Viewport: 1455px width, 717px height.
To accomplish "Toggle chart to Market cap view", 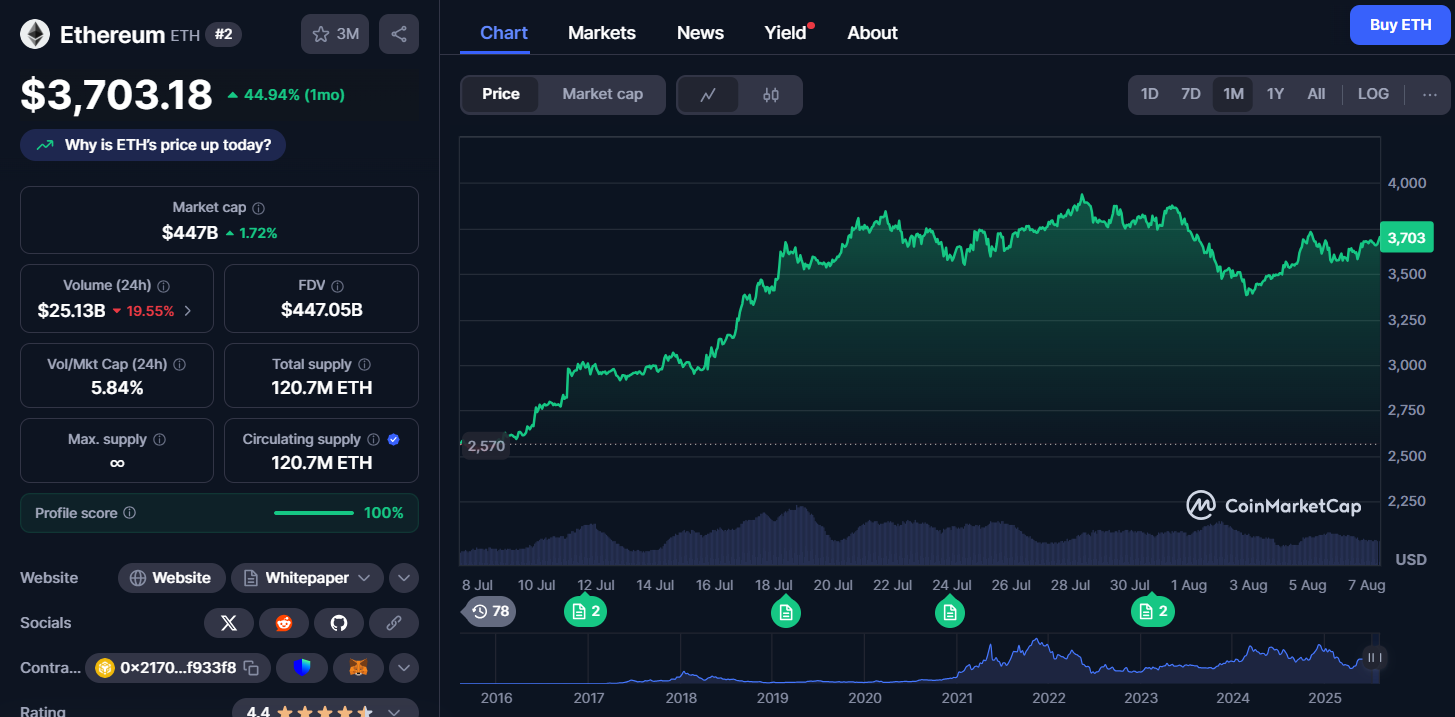I will [602, 95].
